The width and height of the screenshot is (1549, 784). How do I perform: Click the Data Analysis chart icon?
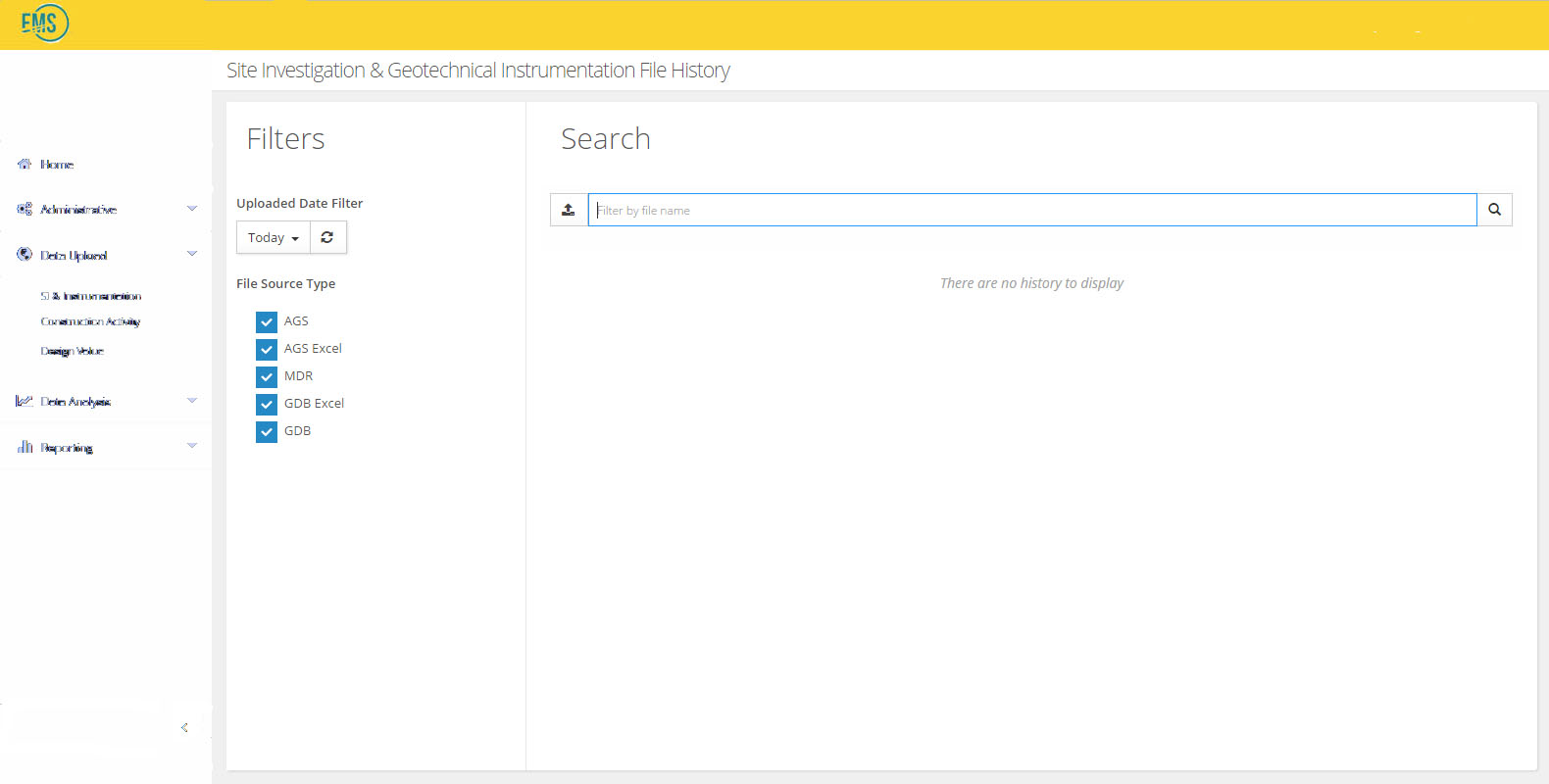[25, 401]
